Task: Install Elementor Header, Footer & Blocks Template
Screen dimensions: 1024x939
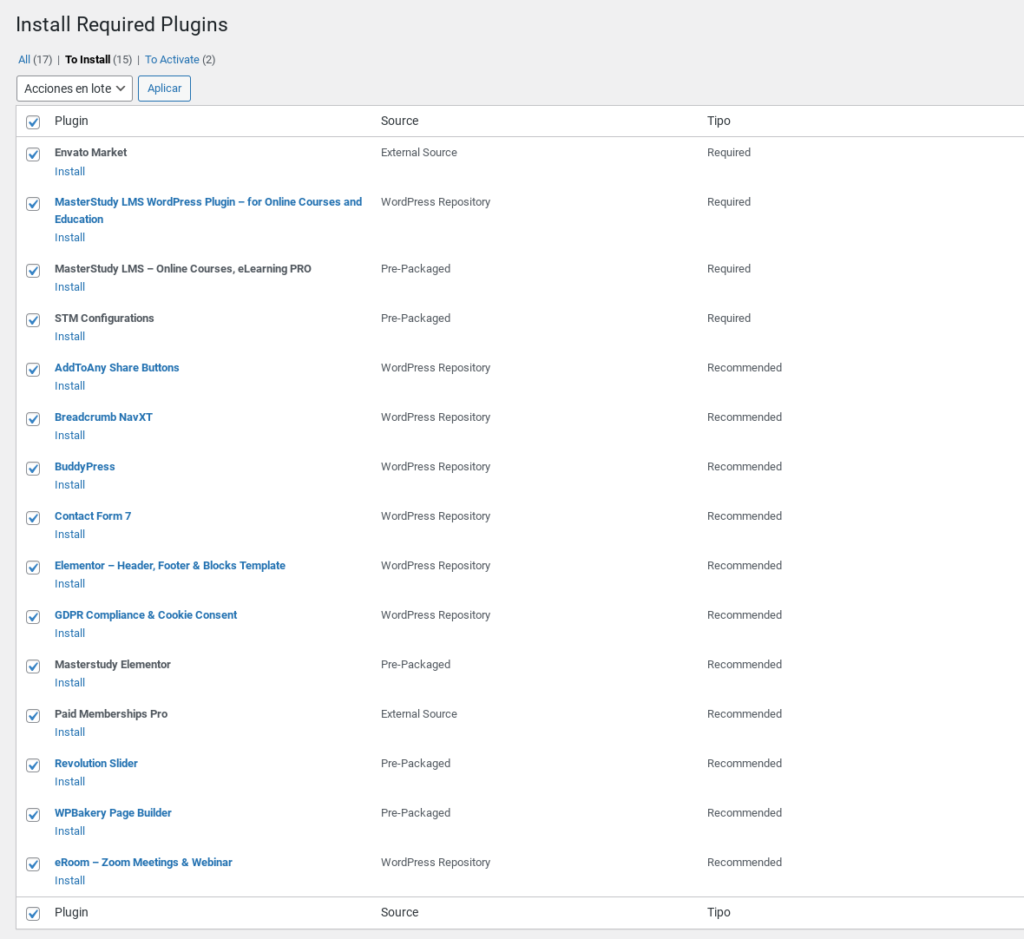Action: point(70,584)
